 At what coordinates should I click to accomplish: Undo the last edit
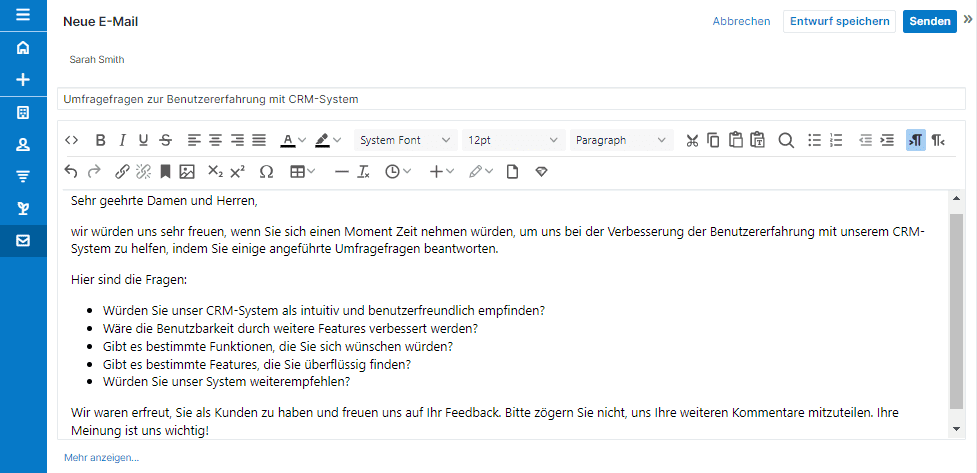tap(72, 172)
